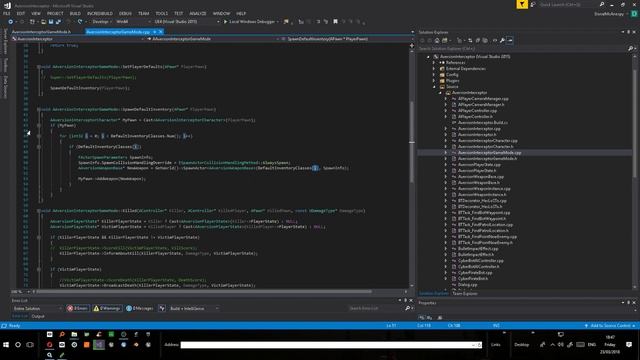The image size is (640, 360).
Task: Toggle the Messages filter in Error List
Action: [x=139, y=308]
